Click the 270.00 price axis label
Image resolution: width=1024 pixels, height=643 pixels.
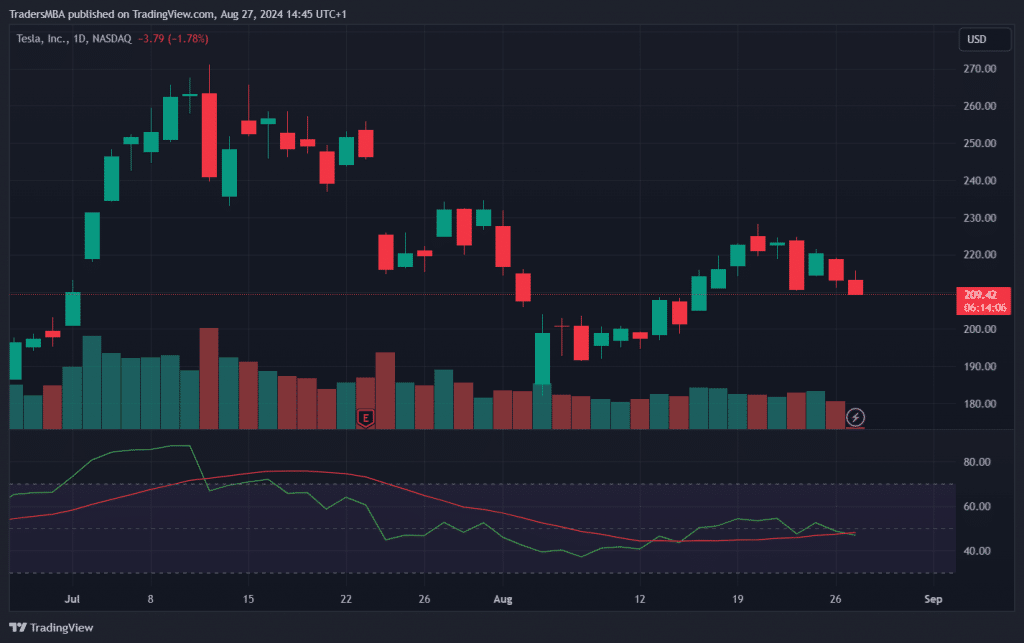pos(980,69)
